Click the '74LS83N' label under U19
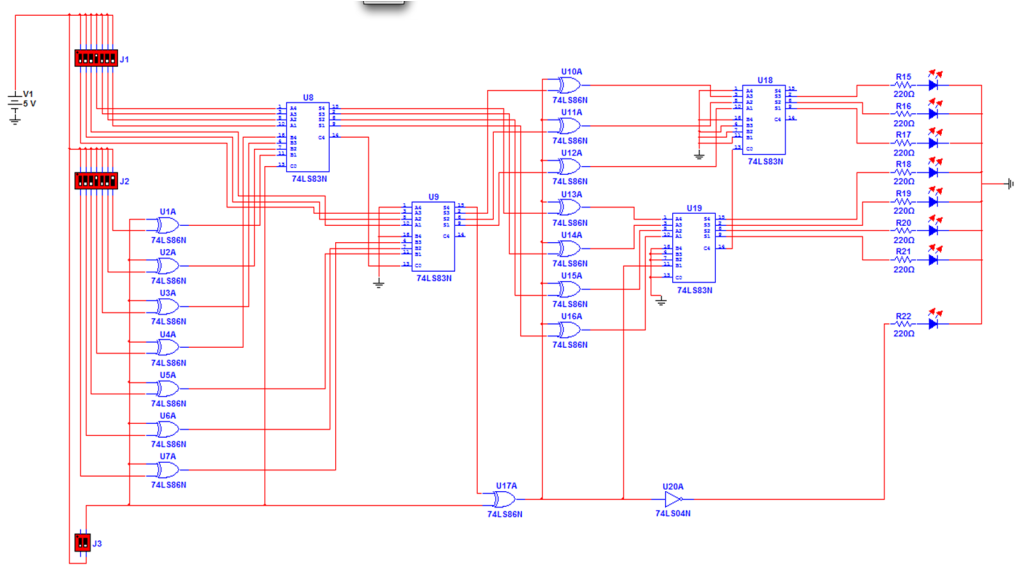The height and width of the screenshot is (574, 1023). (694, 290)
